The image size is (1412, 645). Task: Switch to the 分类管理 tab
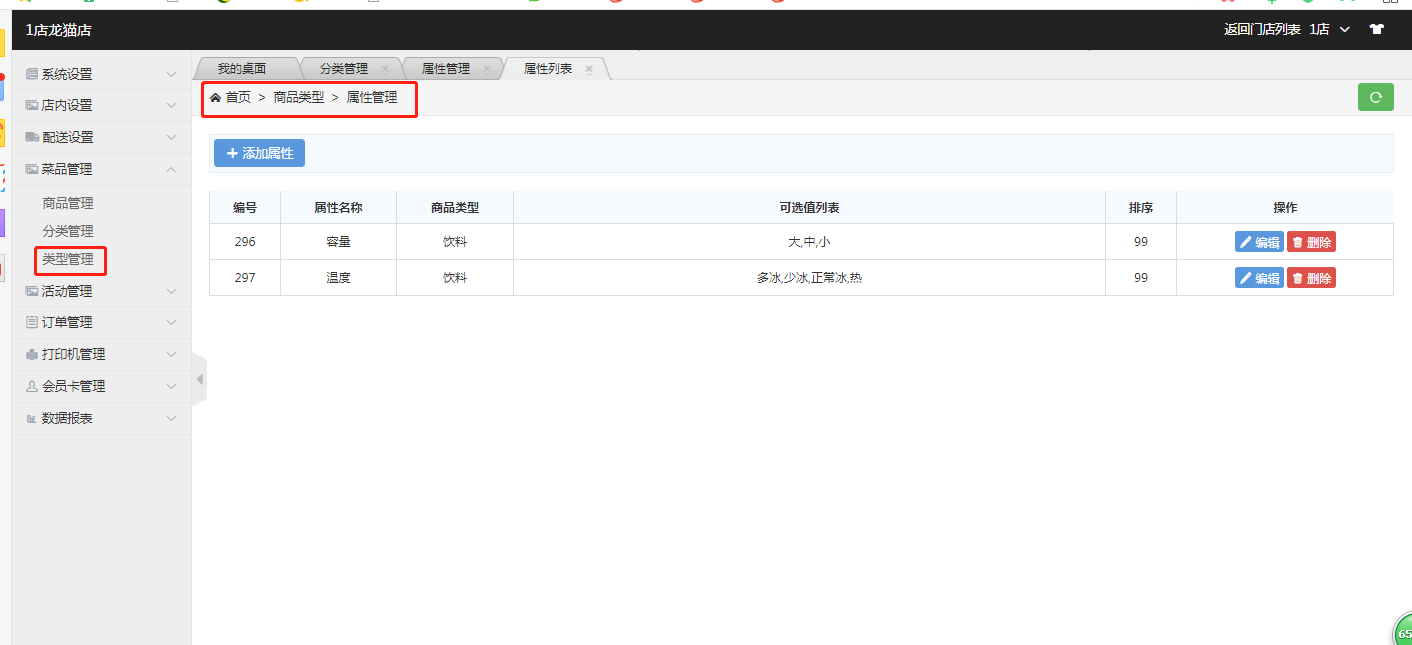[x=343, y=69]
